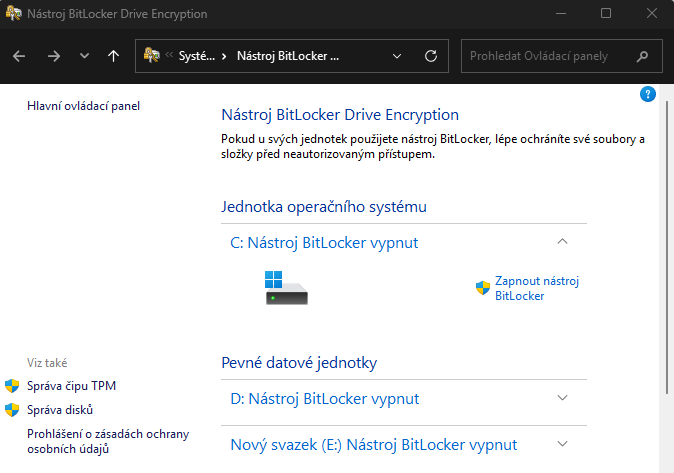Select the 'Nástroj BitLocker ...' breadcrumb
Image resolution: width=674 pixels, height=473 pixels.
[x=288, y=56]
